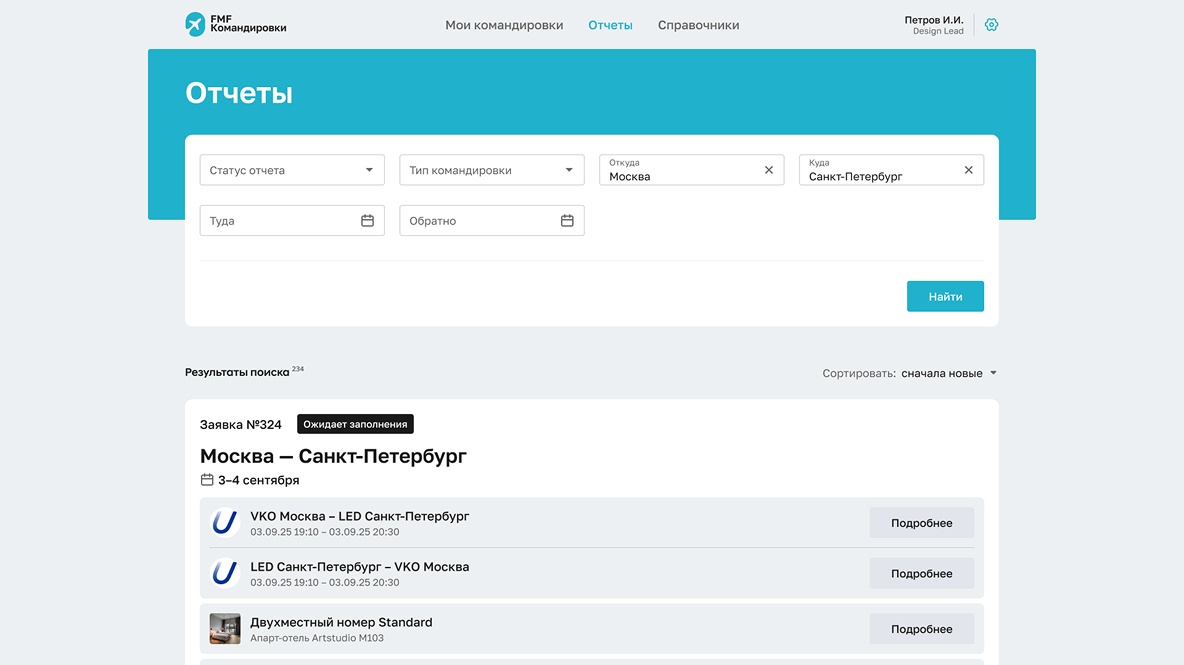The height and width of the screenshot is (665, 1184).
Task: Open the calendar picker in the Туда field
Action: 369,220
